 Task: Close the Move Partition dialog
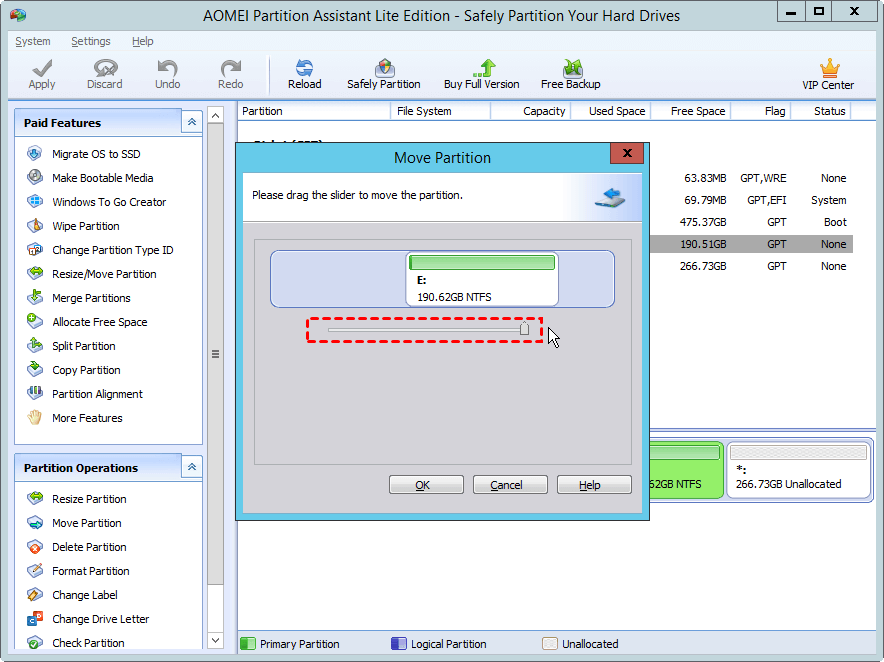[x=627, y=153]
